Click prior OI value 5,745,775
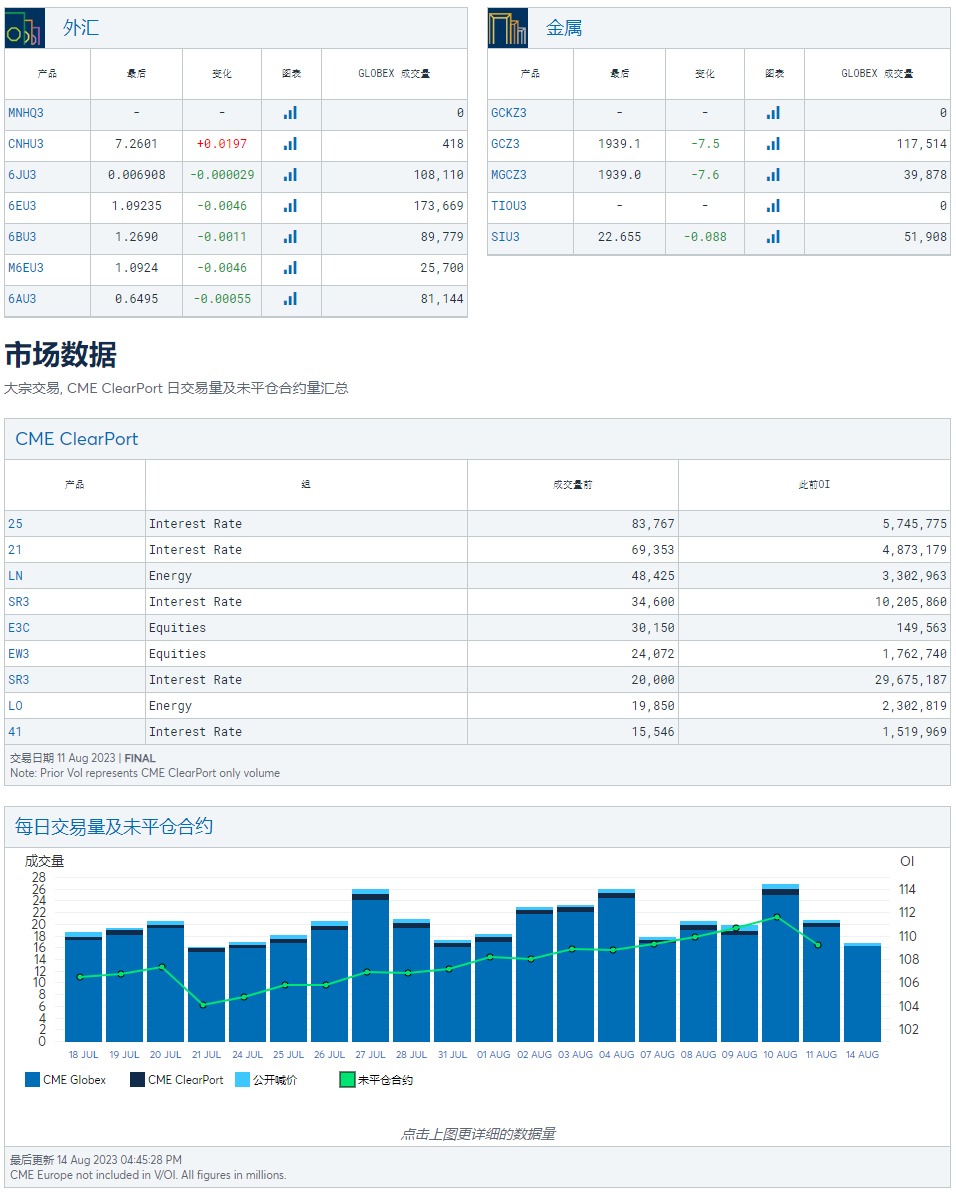This screenshot has height=1192, width=956. tap(915, 524)
